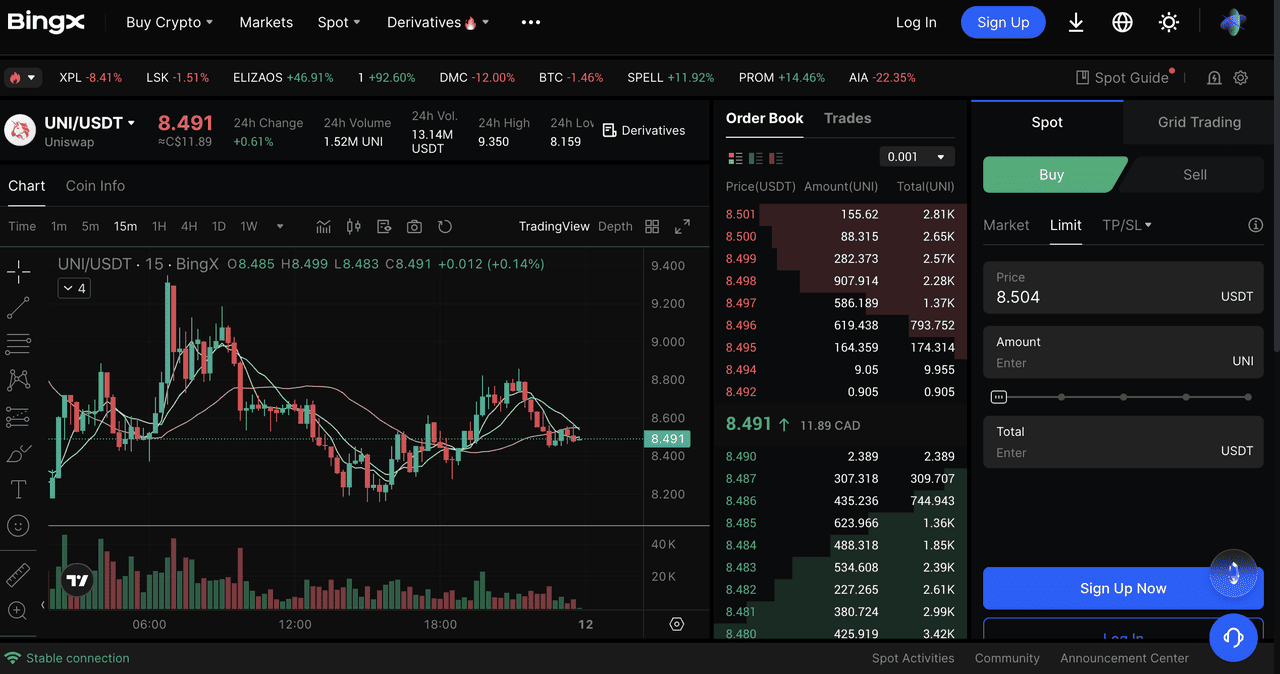
Task: Select the crosshair cursor tool
Action: [18, 271]
